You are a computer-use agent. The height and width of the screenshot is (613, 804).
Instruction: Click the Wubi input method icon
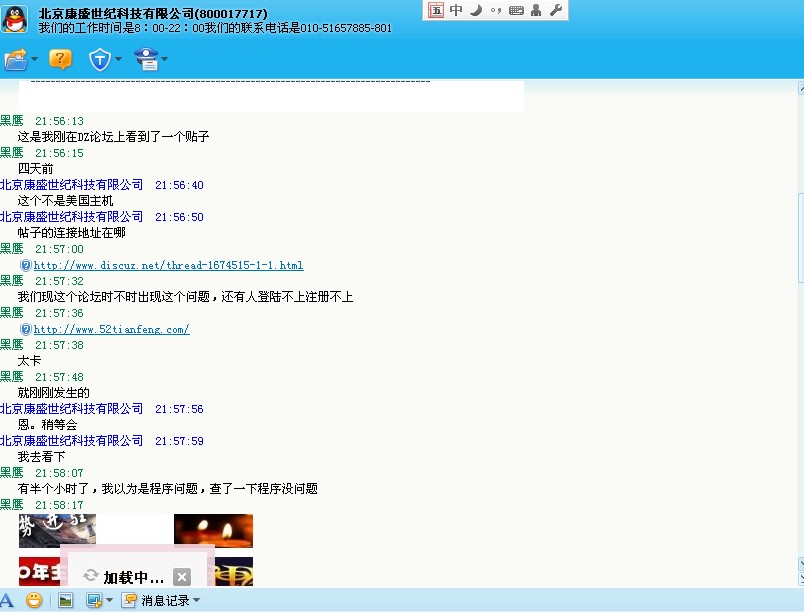click(x=436, y=10)
